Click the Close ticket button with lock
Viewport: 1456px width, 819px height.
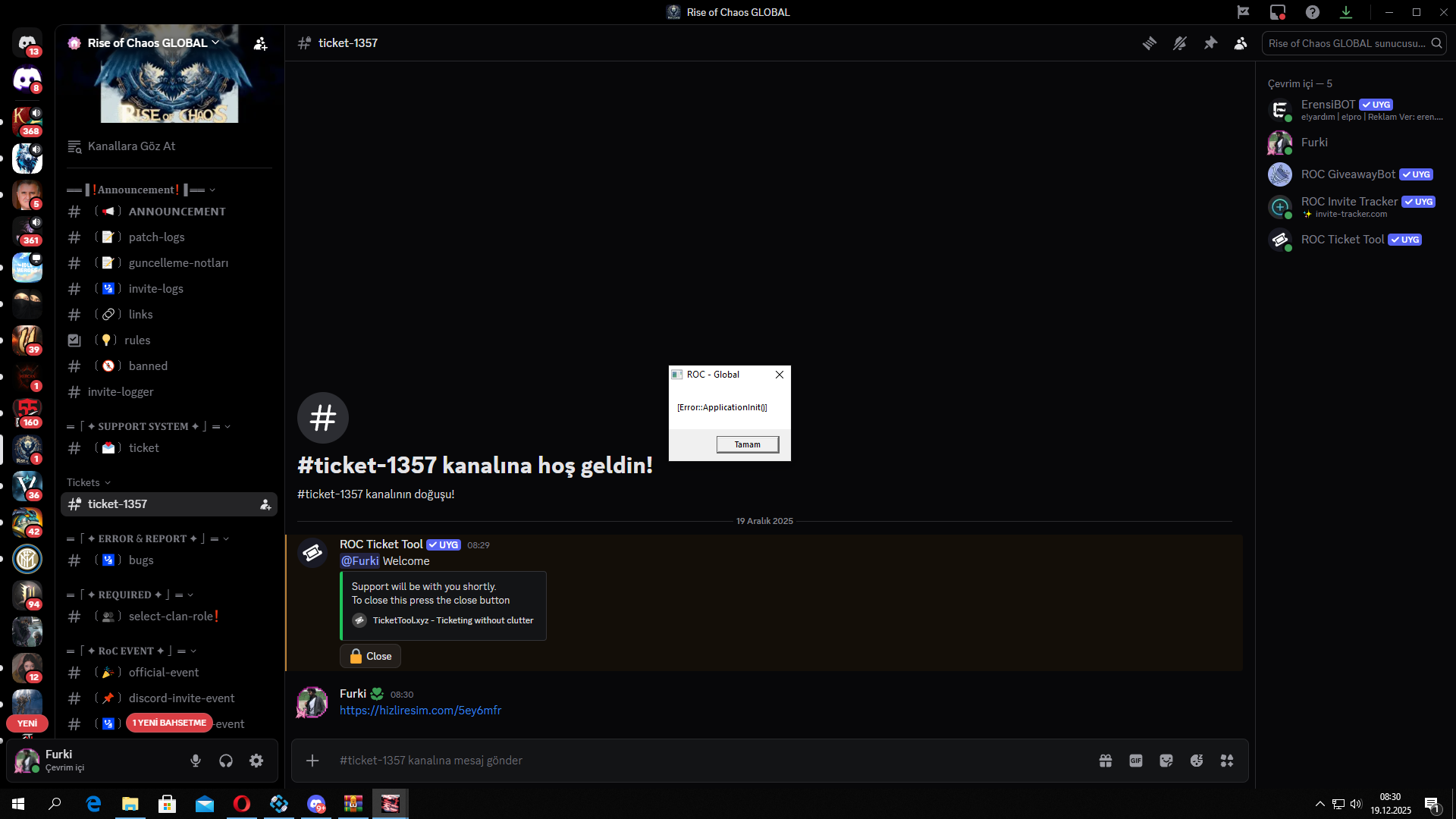click(370, 656)
